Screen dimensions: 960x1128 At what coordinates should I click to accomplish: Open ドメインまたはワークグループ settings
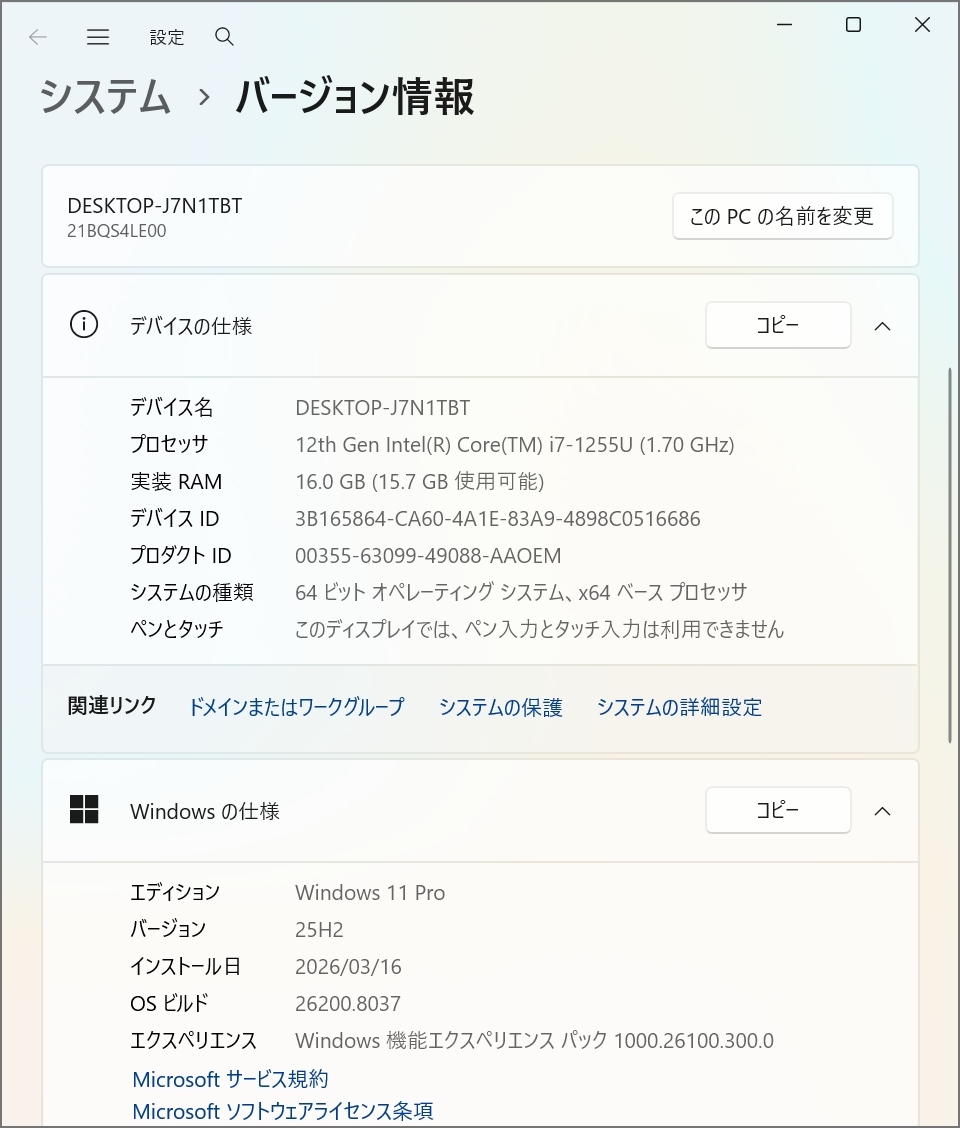coord(295,707)
